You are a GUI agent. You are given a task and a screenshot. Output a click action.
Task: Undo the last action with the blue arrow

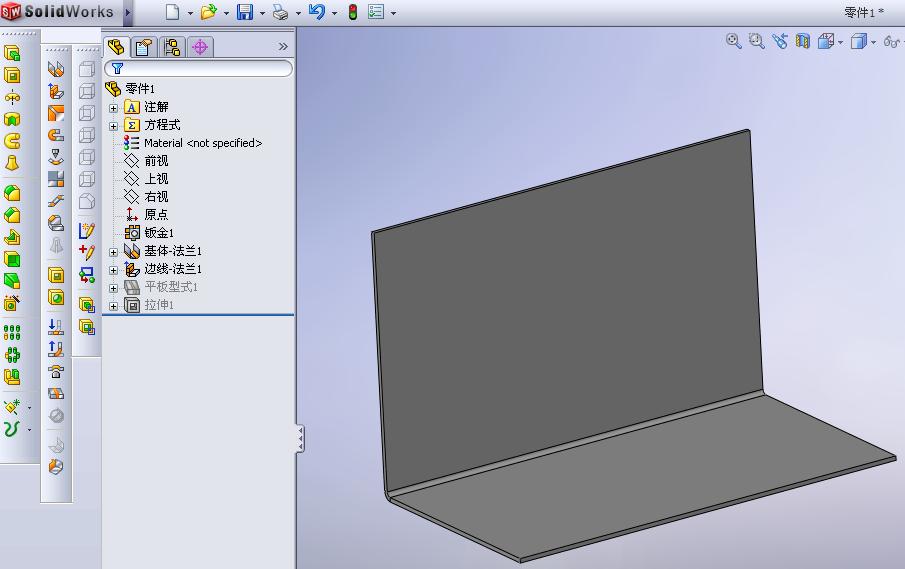pyautogui.click(x=317, y=12)
